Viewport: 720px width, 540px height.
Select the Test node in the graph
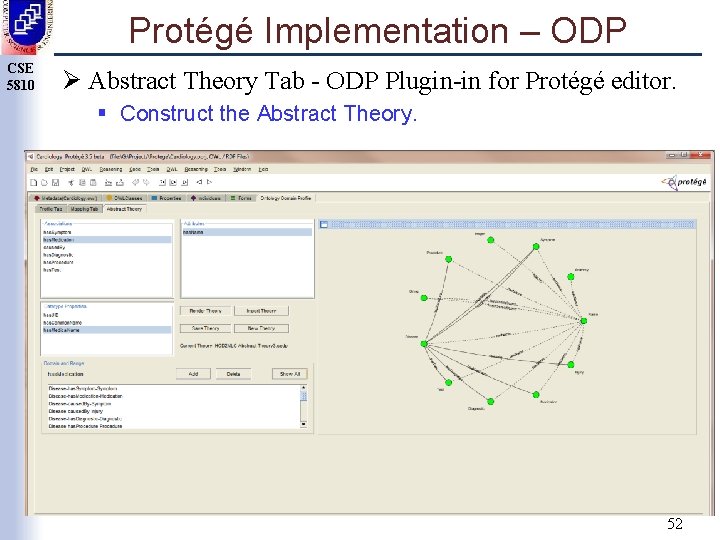449,382
